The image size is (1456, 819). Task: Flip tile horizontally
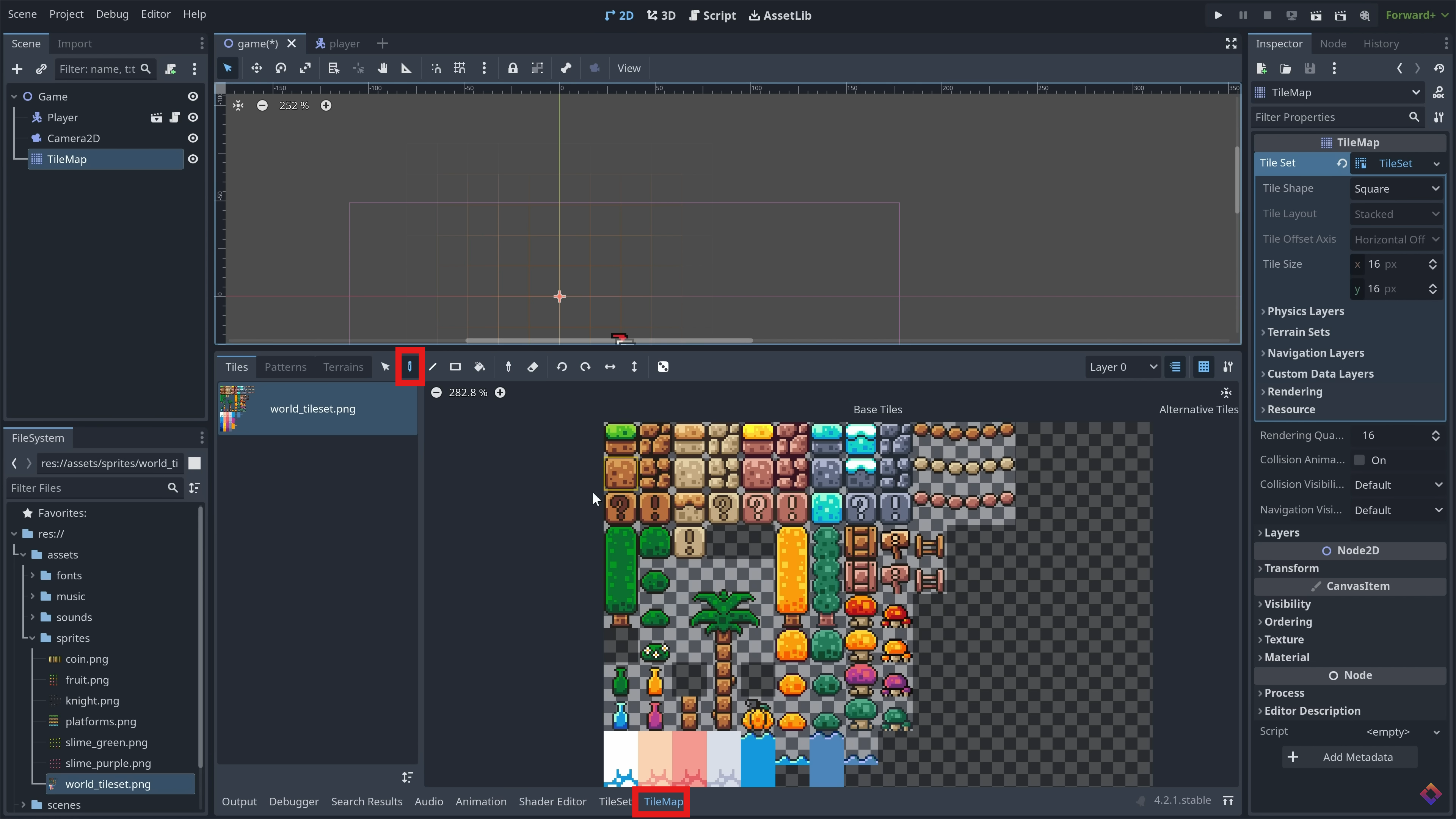610,367
